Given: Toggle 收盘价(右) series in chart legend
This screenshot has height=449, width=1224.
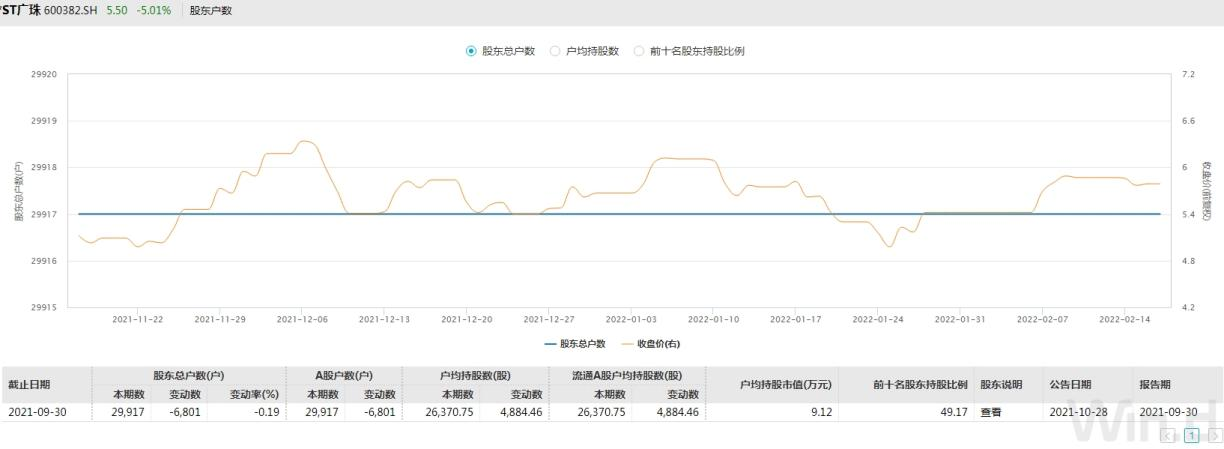Looking at the screenshot, I should tap(651, 344).
